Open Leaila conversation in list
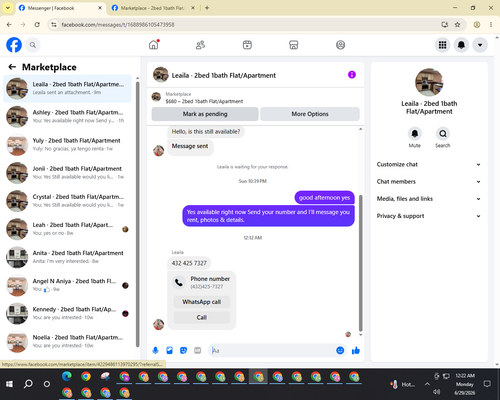The image size is (500, 400). click(x=67, y=88)
